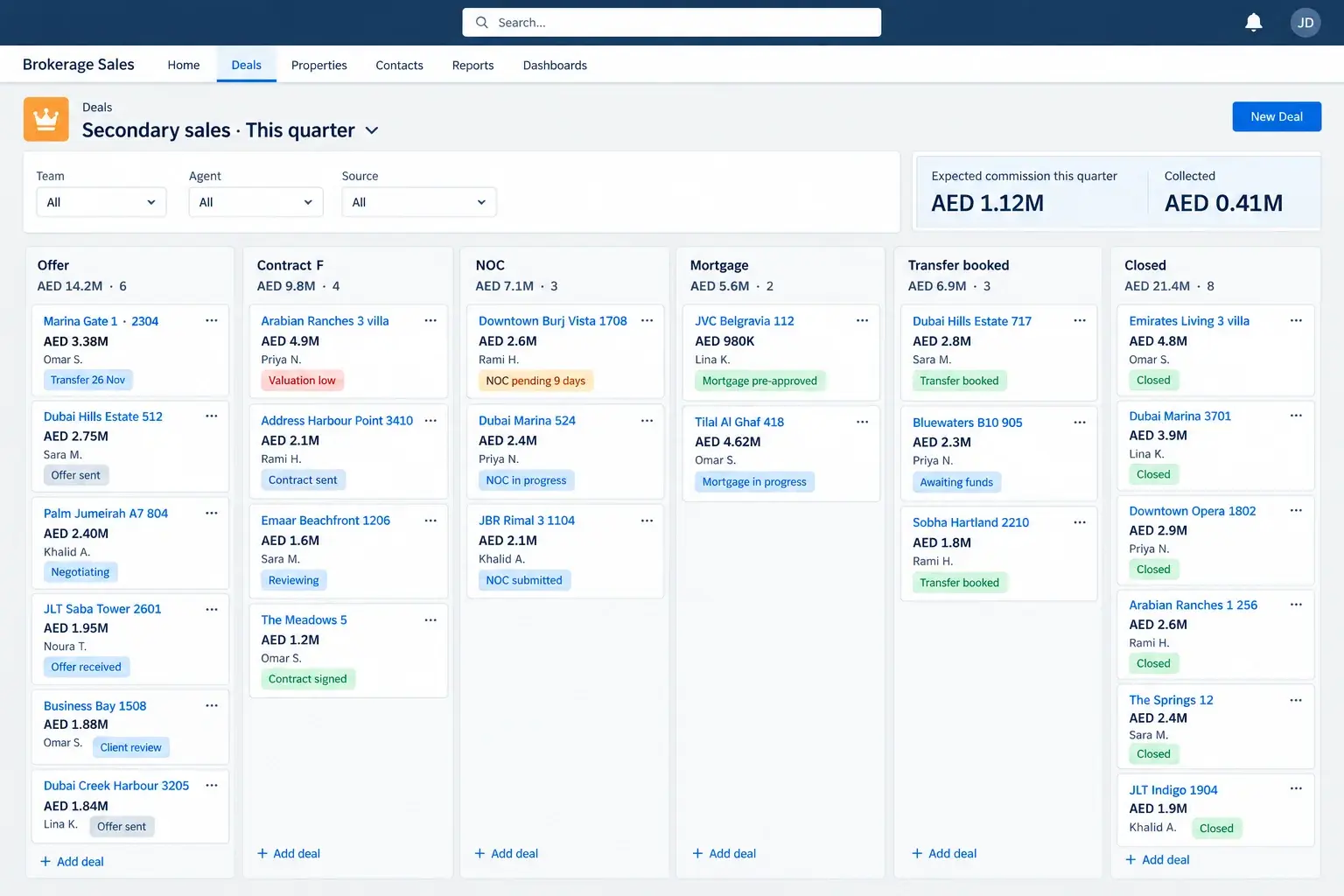Image resolution: width=1344 pixels, height=896 pixels.
Task: Open more options for Business Bay 1508
Action: pyautogui.click(x=212, y=705)
